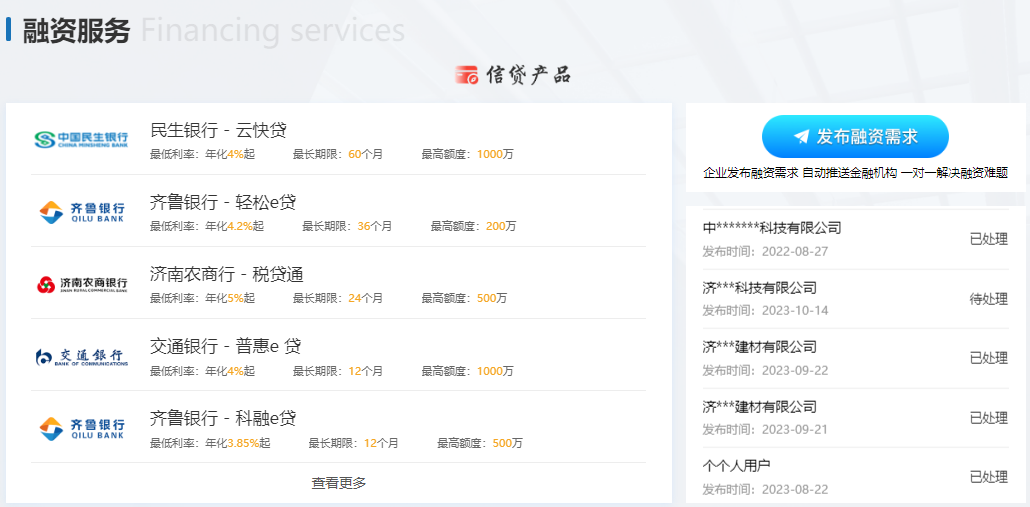Open 交通银行 - 普惠e 贷 product

point(225,346)
